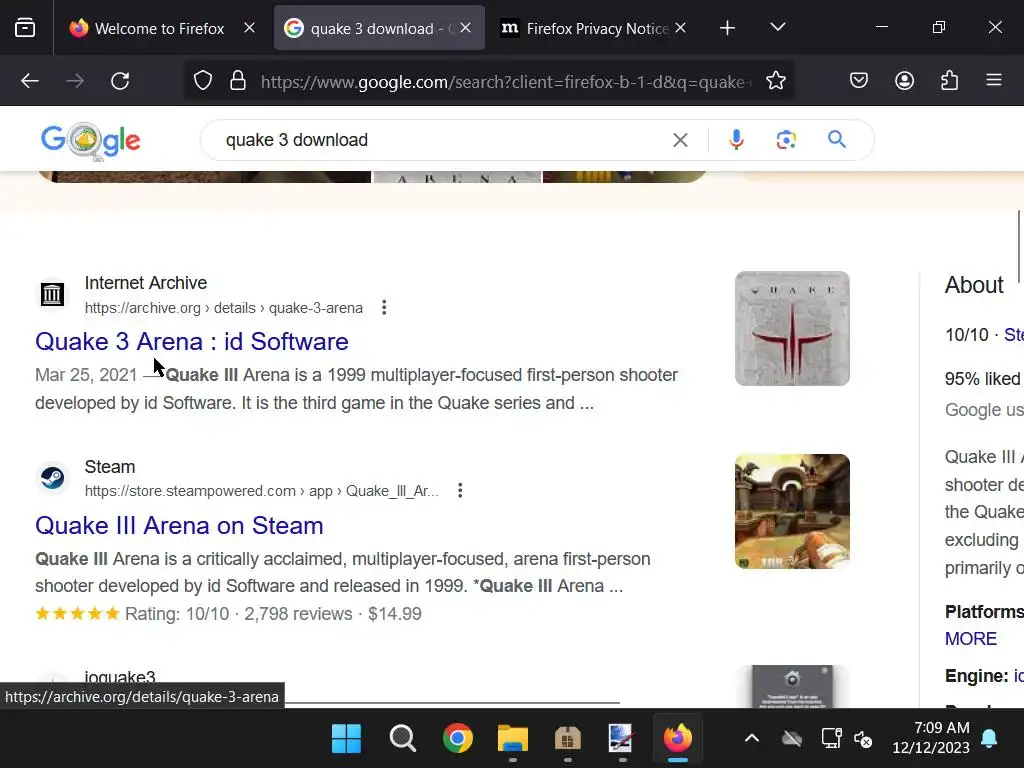
Task: Open File Explorer from the taskbar
Action: click(x=513, y=739)
